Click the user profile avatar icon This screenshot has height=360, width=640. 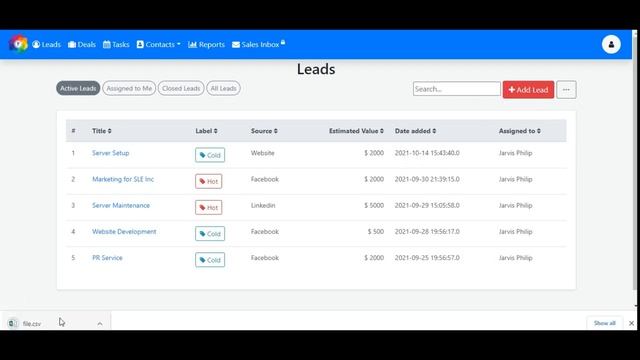tap(611, 44)
